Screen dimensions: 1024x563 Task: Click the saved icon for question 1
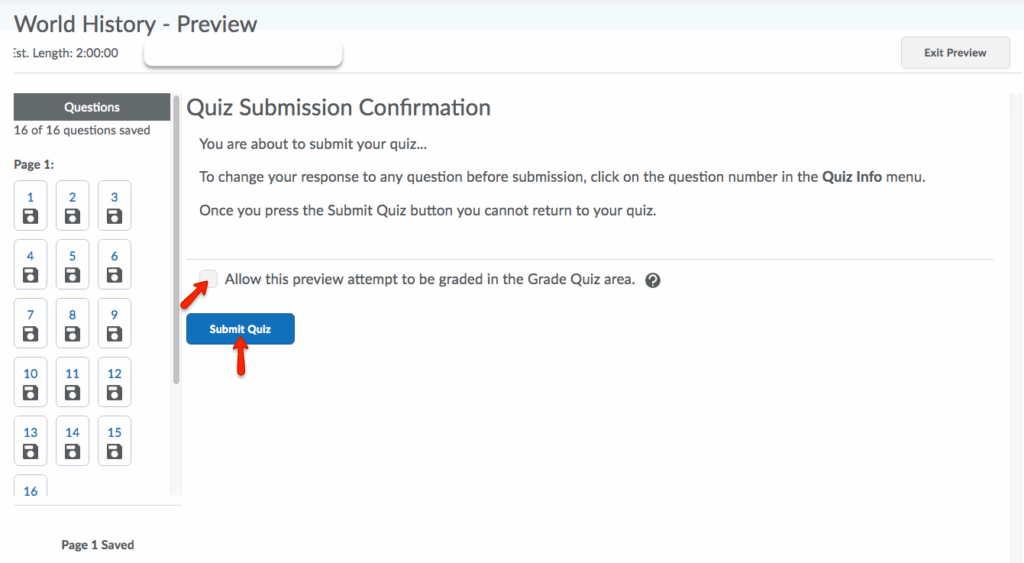point(30,216)
